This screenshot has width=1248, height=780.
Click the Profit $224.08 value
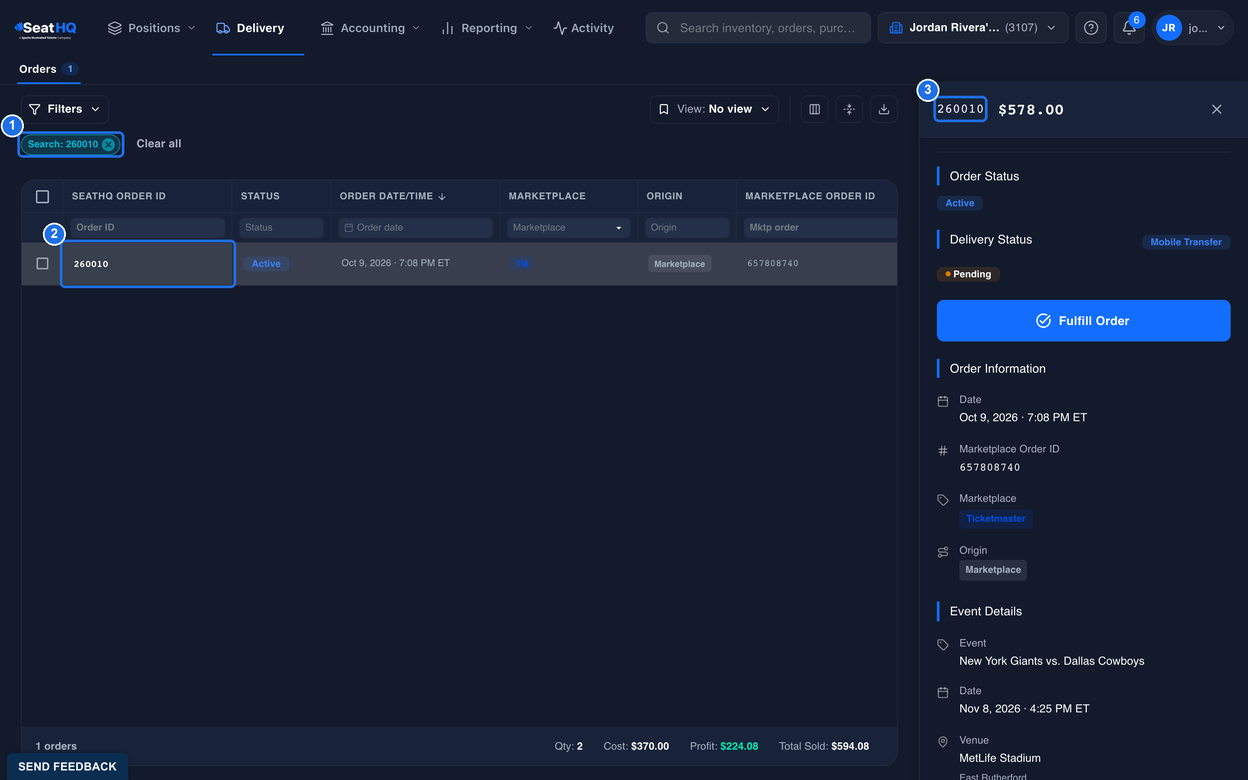point(739,746)
